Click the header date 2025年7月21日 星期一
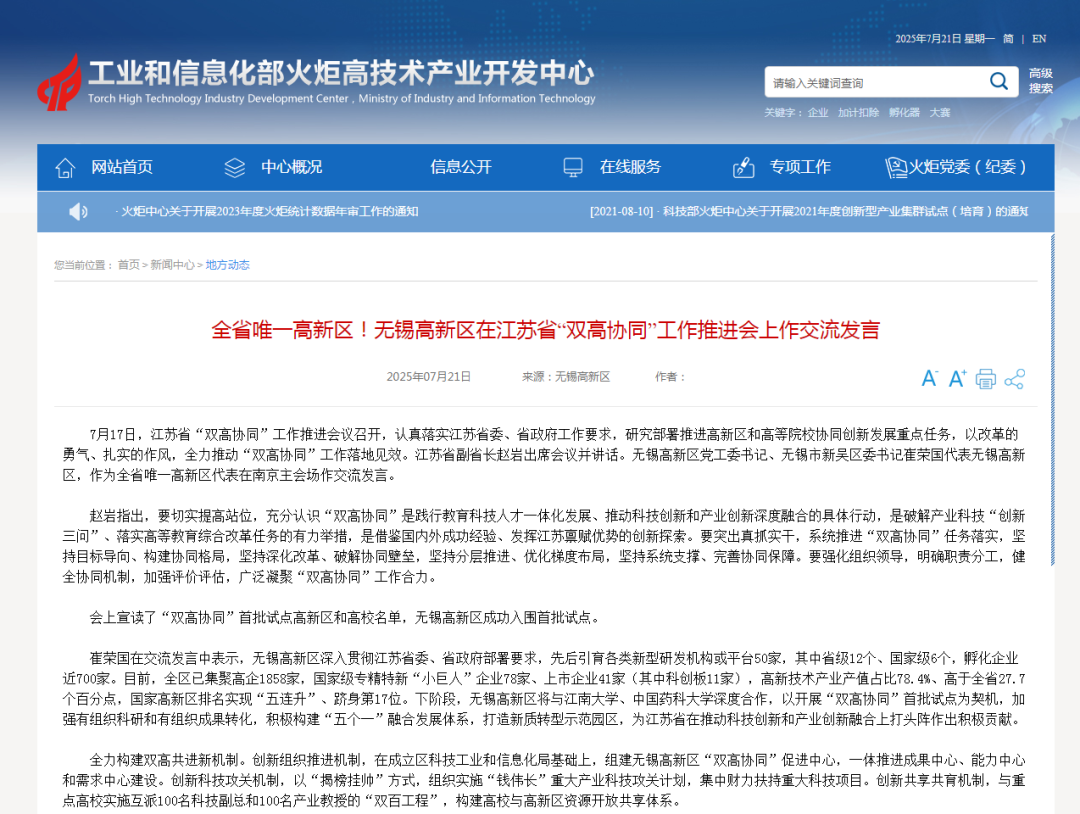Screen dimensions: 1080x814 point(944,39)
